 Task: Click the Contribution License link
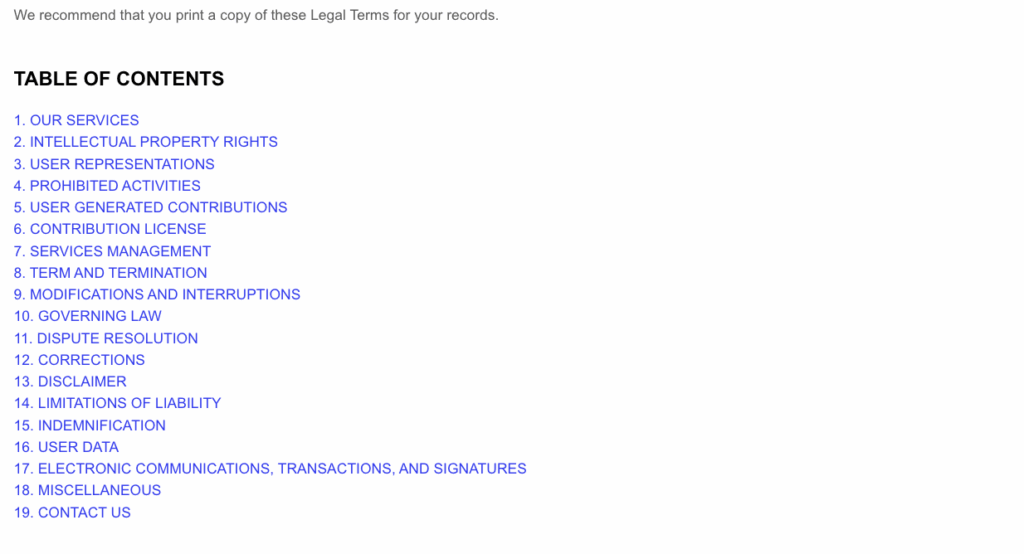[x=110, y=229]
